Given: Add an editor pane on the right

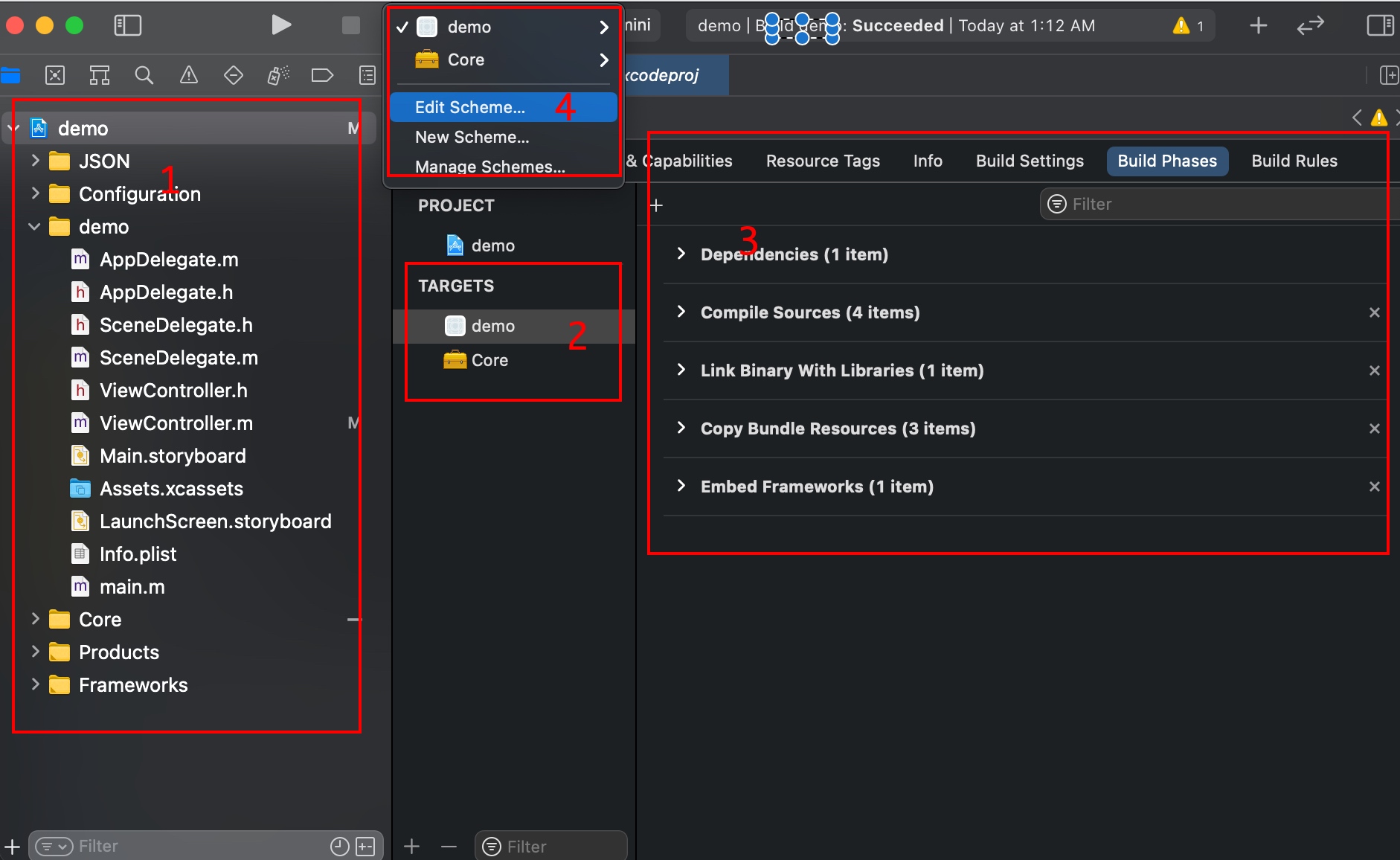Looking at the screenshot, I should (x=1388, y=75).
